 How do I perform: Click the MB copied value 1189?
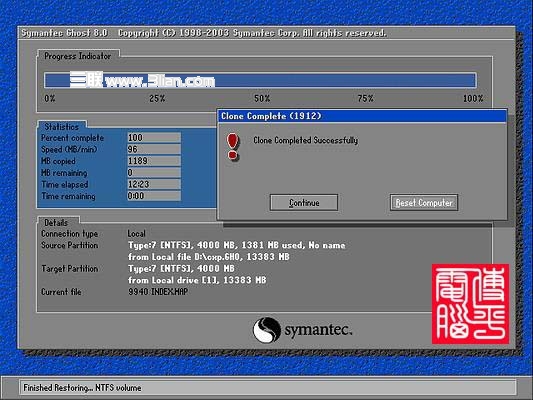154,161
